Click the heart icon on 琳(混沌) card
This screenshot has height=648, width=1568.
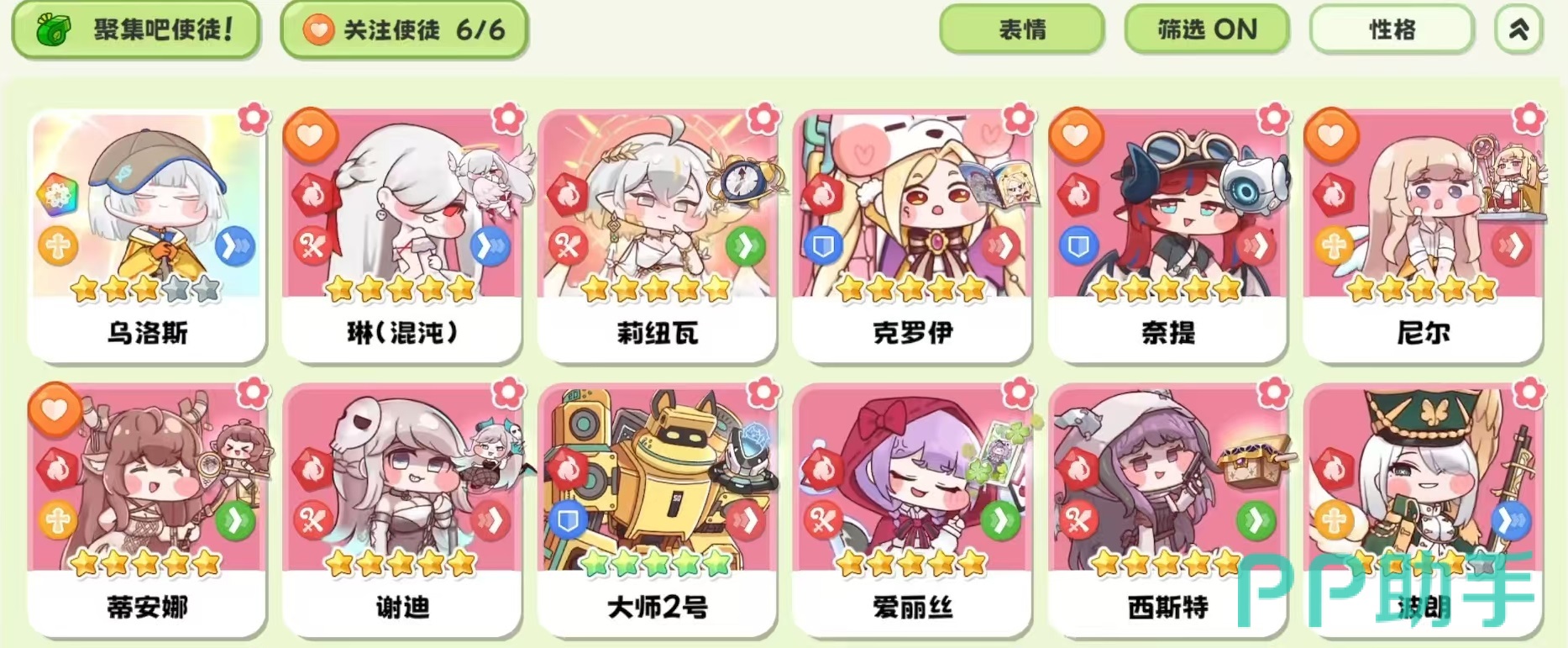coord(310,134)
